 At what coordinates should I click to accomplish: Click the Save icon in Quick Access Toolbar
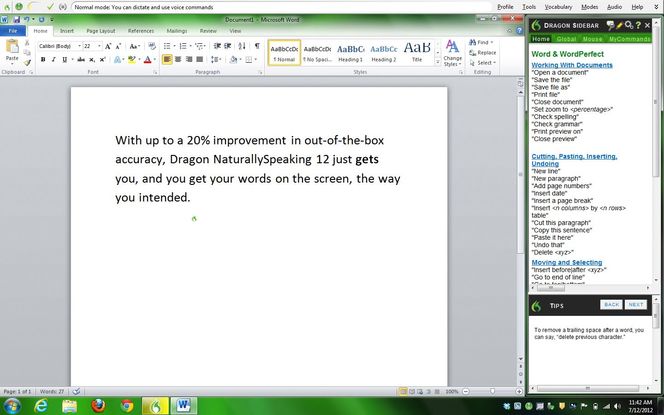(19, 19)
